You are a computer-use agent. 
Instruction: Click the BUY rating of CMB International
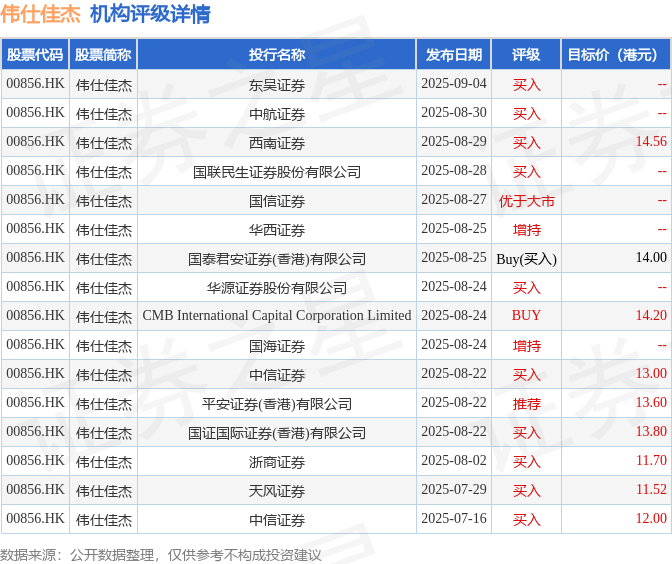(526, 315)
